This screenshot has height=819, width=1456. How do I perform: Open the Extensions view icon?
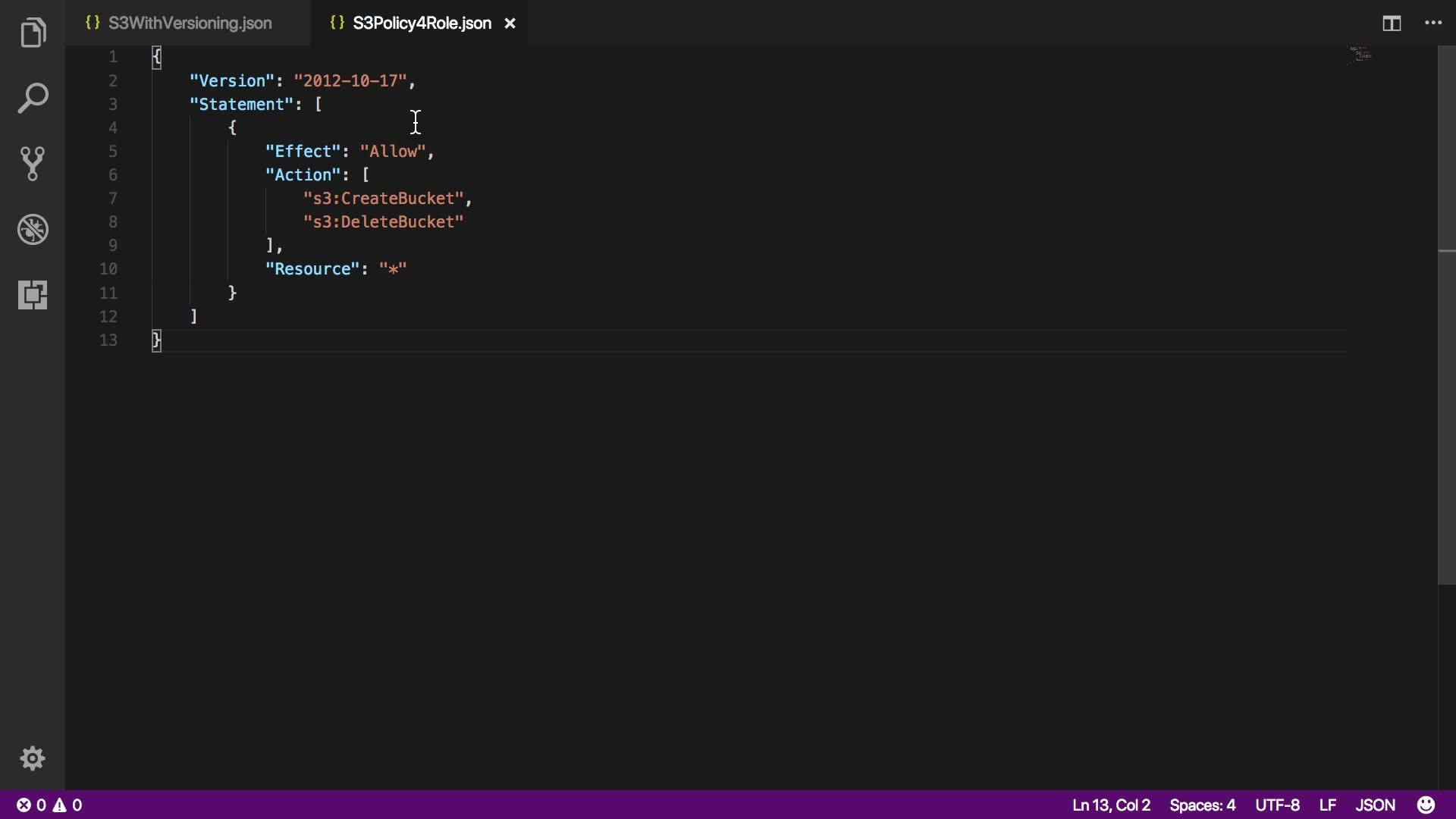pyautogui.click(x=33, y=294)
